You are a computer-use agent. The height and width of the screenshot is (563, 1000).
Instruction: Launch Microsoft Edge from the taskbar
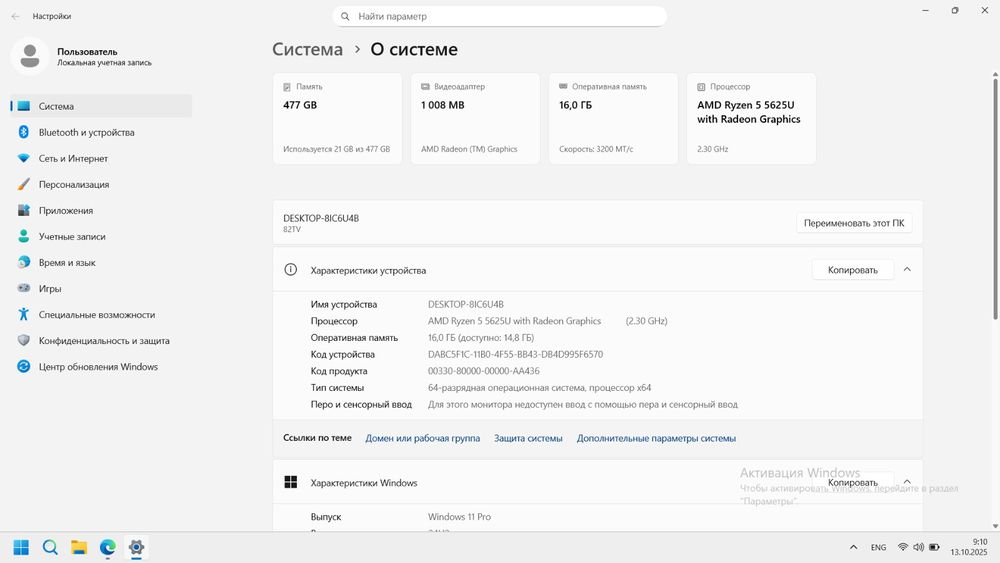108,547
